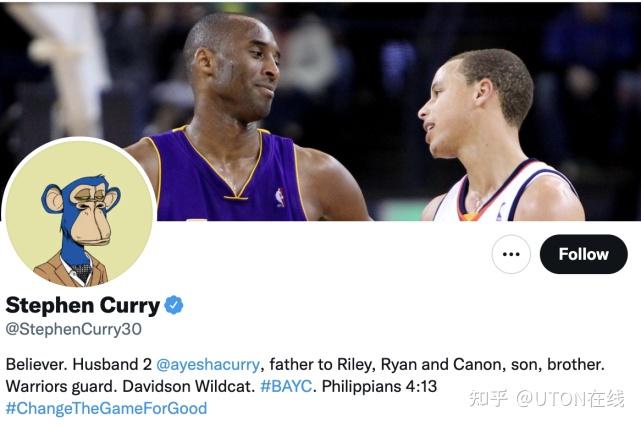Screen dimensions: 641x426
Task: Select the @StephenCurry30 handle text
Action: coord(74,329)
